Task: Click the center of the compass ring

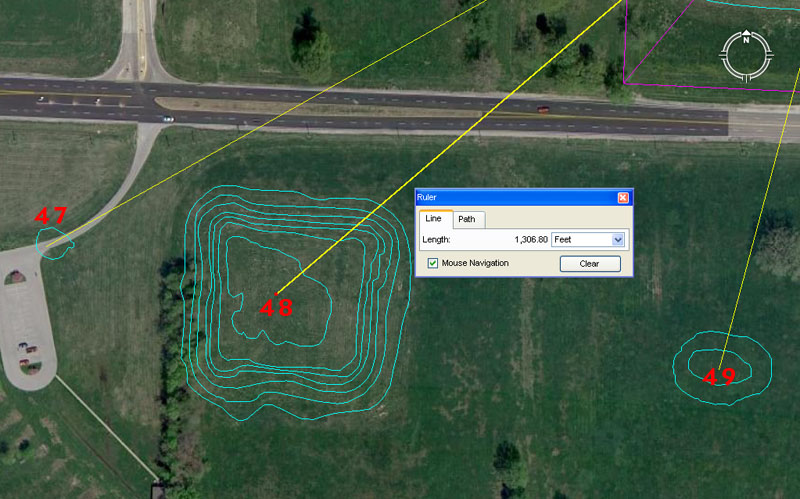Action: pos(746,56)
